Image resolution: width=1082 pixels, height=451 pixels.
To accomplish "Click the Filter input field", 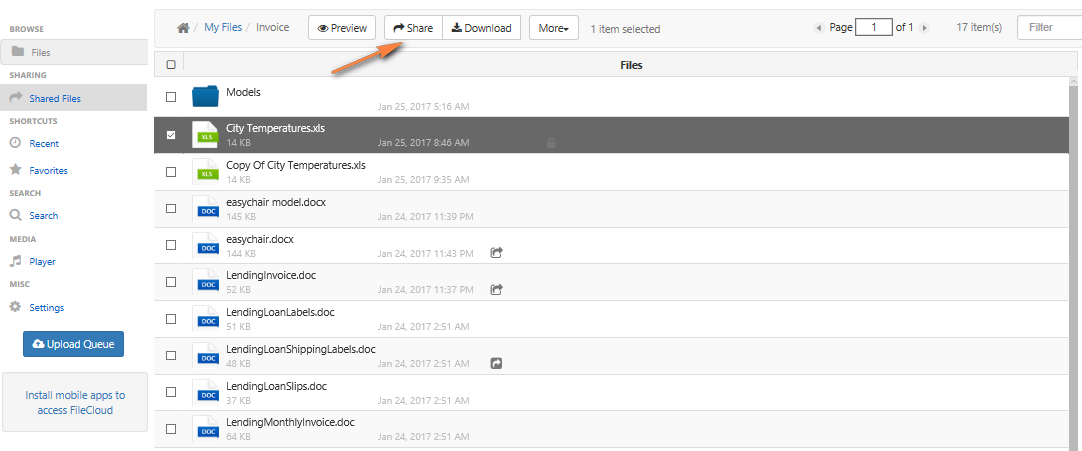I will (x=1050, y=28).
